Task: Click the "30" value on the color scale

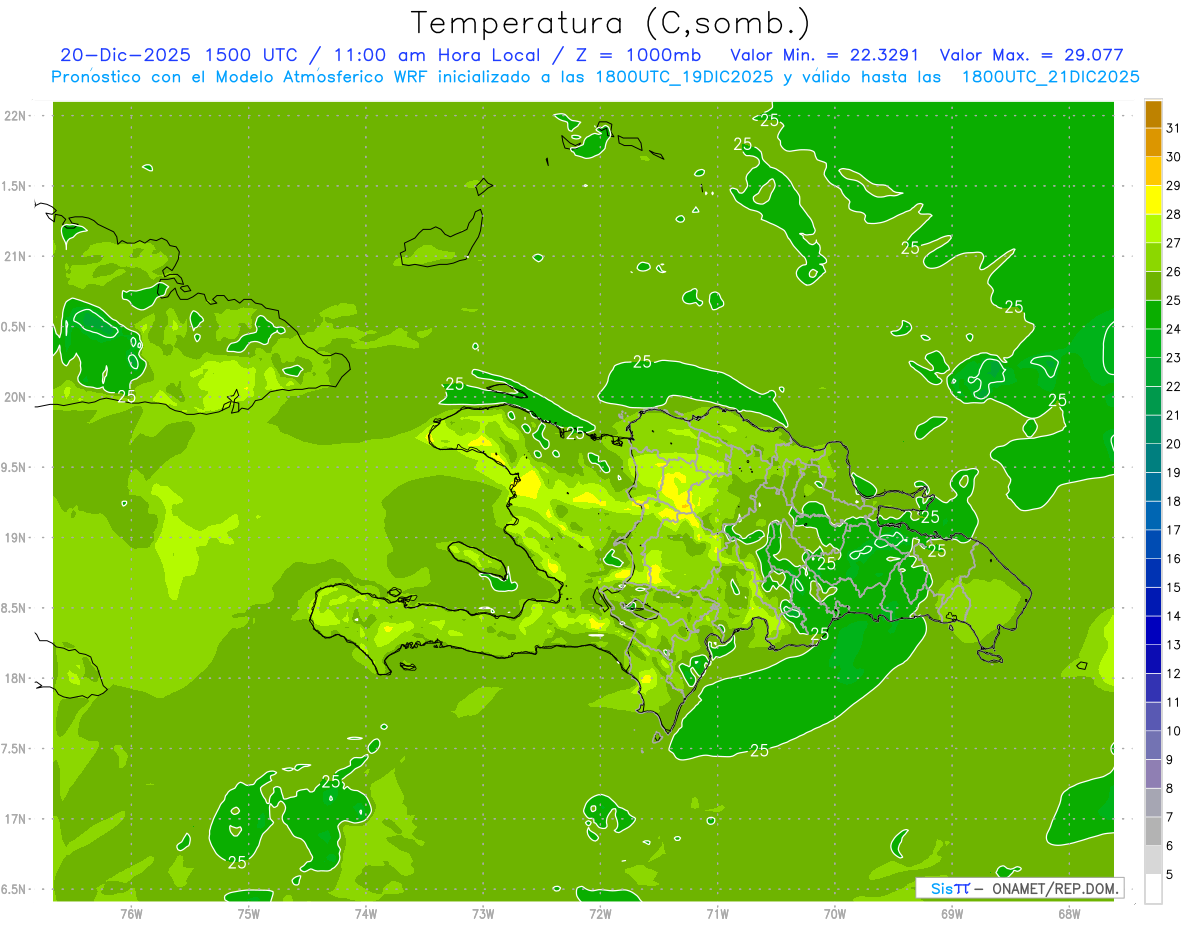Action: coord(1174,157)
